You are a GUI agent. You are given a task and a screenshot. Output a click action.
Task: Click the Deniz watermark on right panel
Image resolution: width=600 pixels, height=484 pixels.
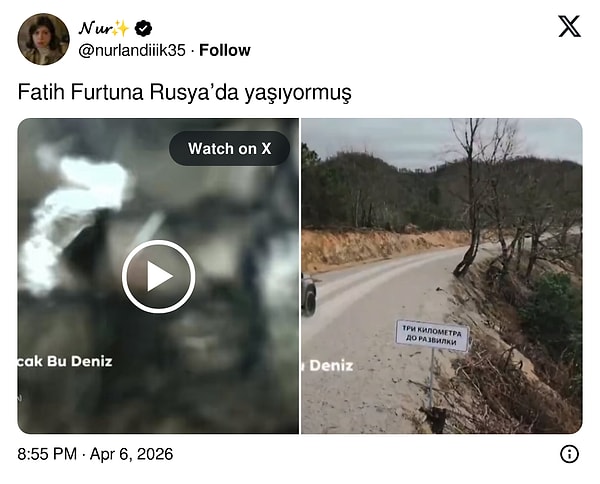(328, 366)
